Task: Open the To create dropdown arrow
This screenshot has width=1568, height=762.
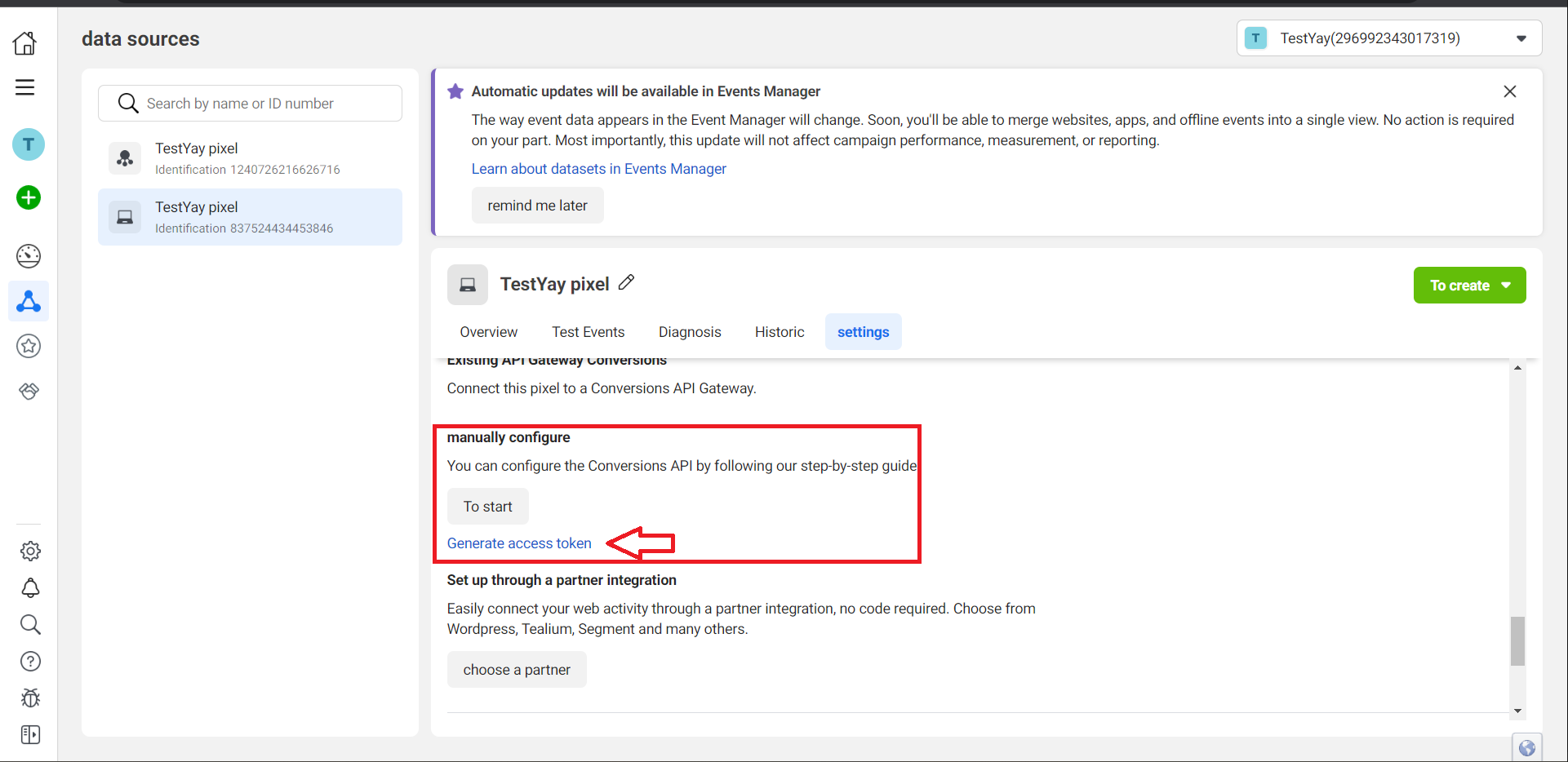Action: pos(1507,285)
